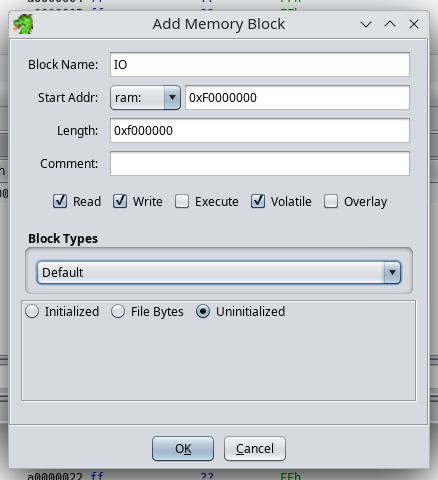
Task: Enable the Execute checkbox
Action: pos(182,201)
